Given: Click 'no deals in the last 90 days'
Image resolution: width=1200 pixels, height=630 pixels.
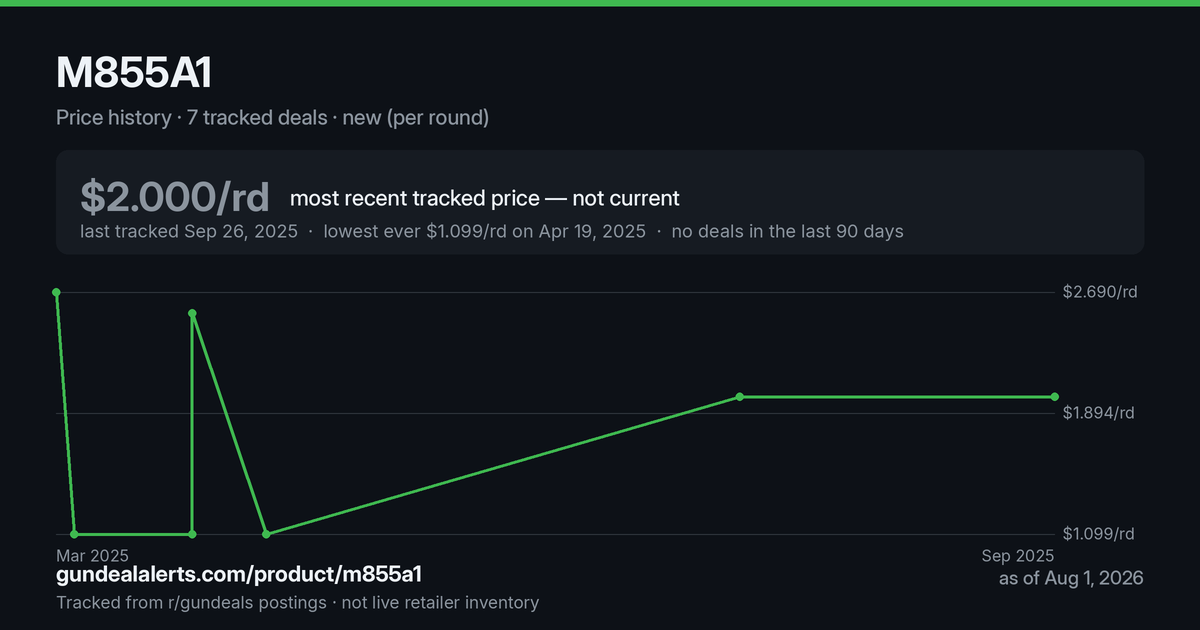Looking at the screenshot, I should coord(787,232).
